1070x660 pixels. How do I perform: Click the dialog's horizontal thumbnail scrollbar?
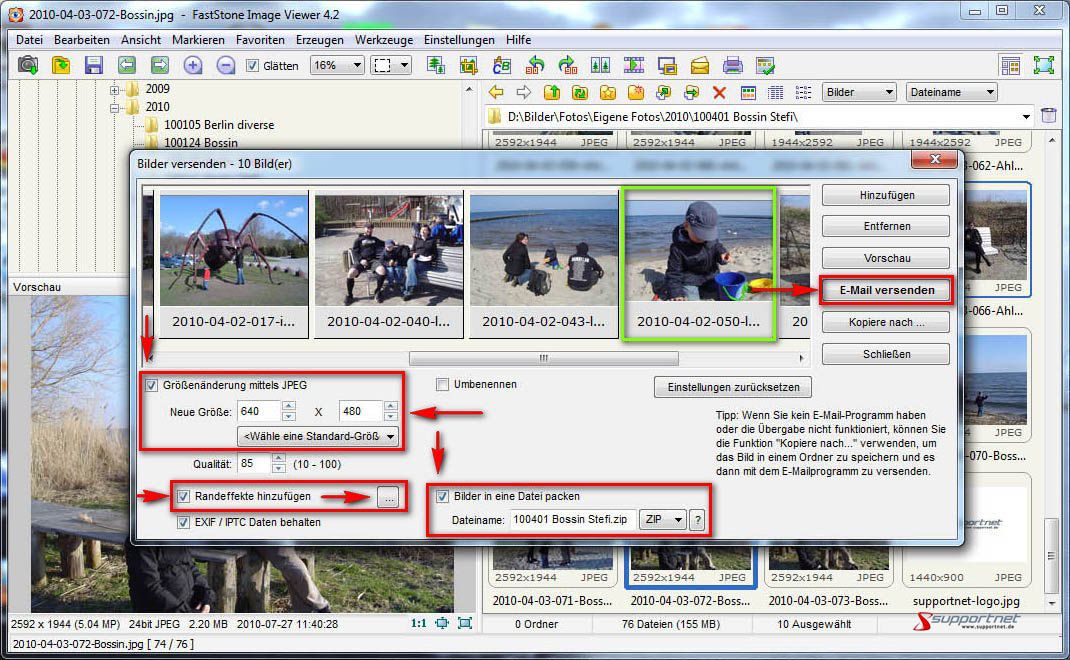click(x=543, y=358)
